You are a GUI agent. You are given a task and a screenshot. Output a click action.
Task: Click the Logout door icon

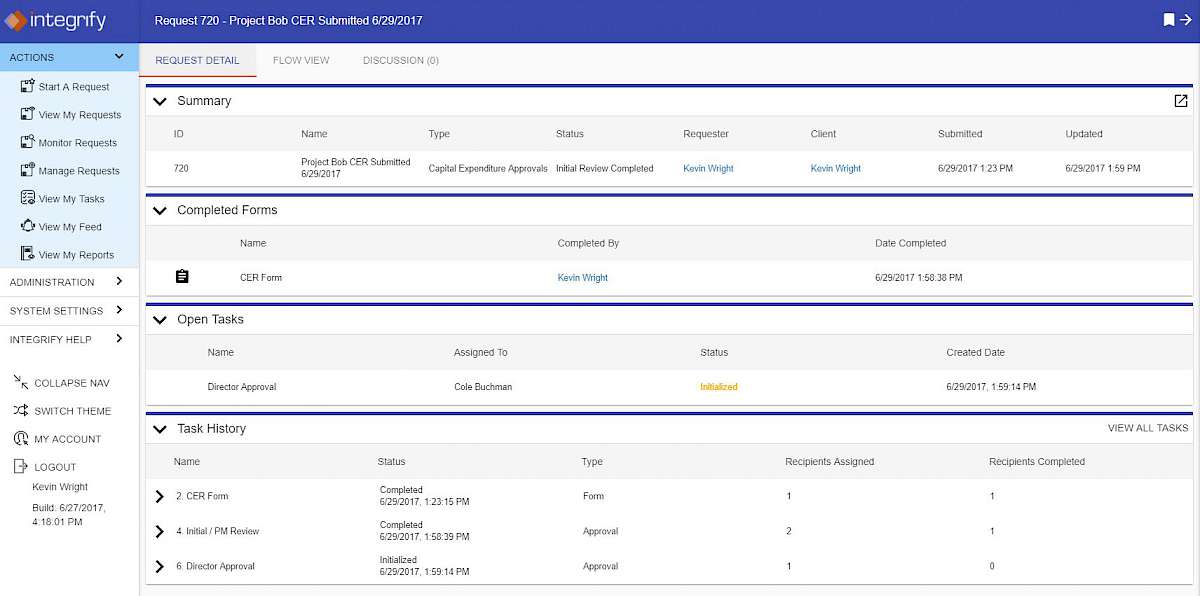coord(21,466)
